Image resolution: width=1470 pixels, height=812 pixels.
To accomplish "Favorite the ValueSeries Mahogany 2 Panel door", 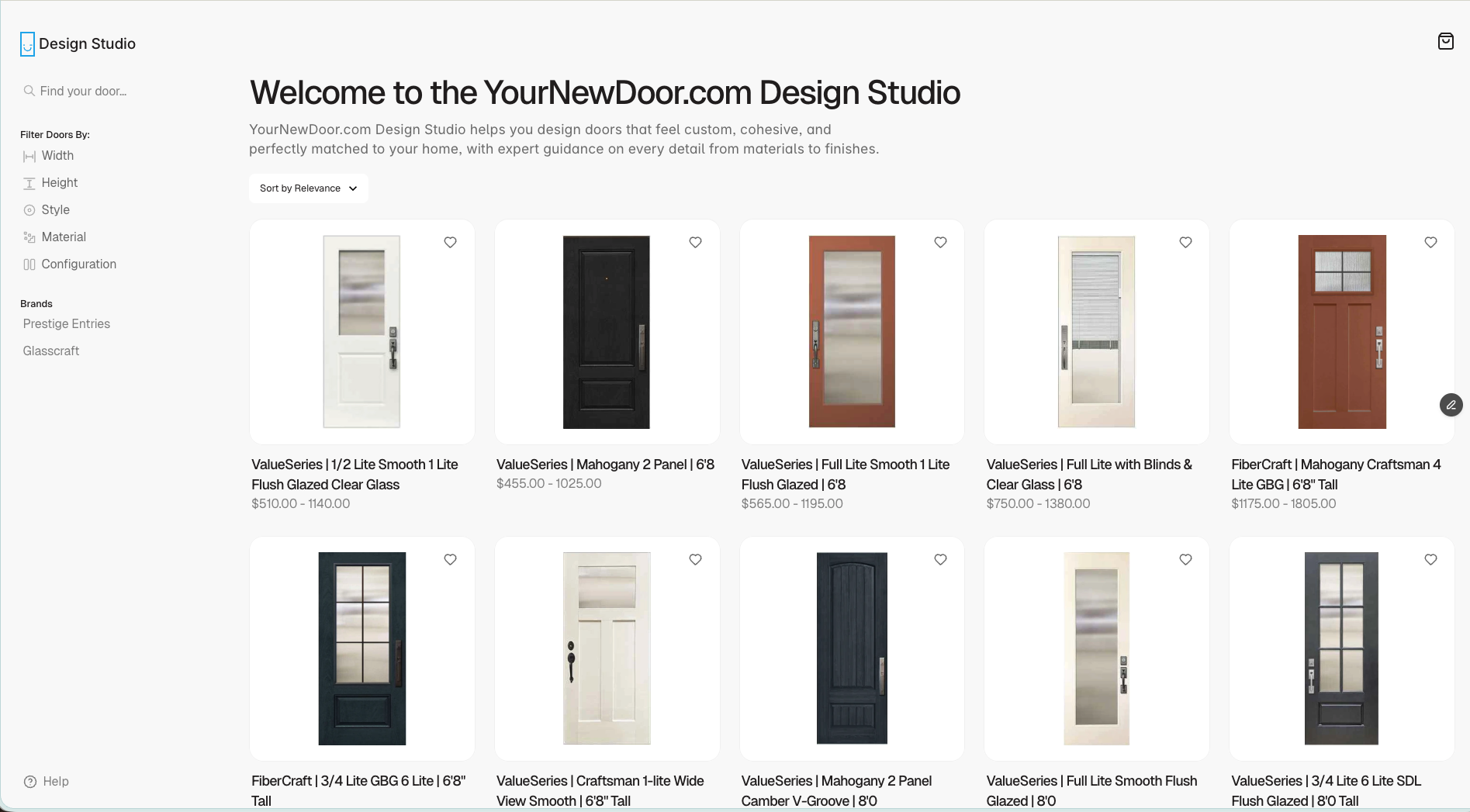I will pyautogui.click(x=695, y=242).
